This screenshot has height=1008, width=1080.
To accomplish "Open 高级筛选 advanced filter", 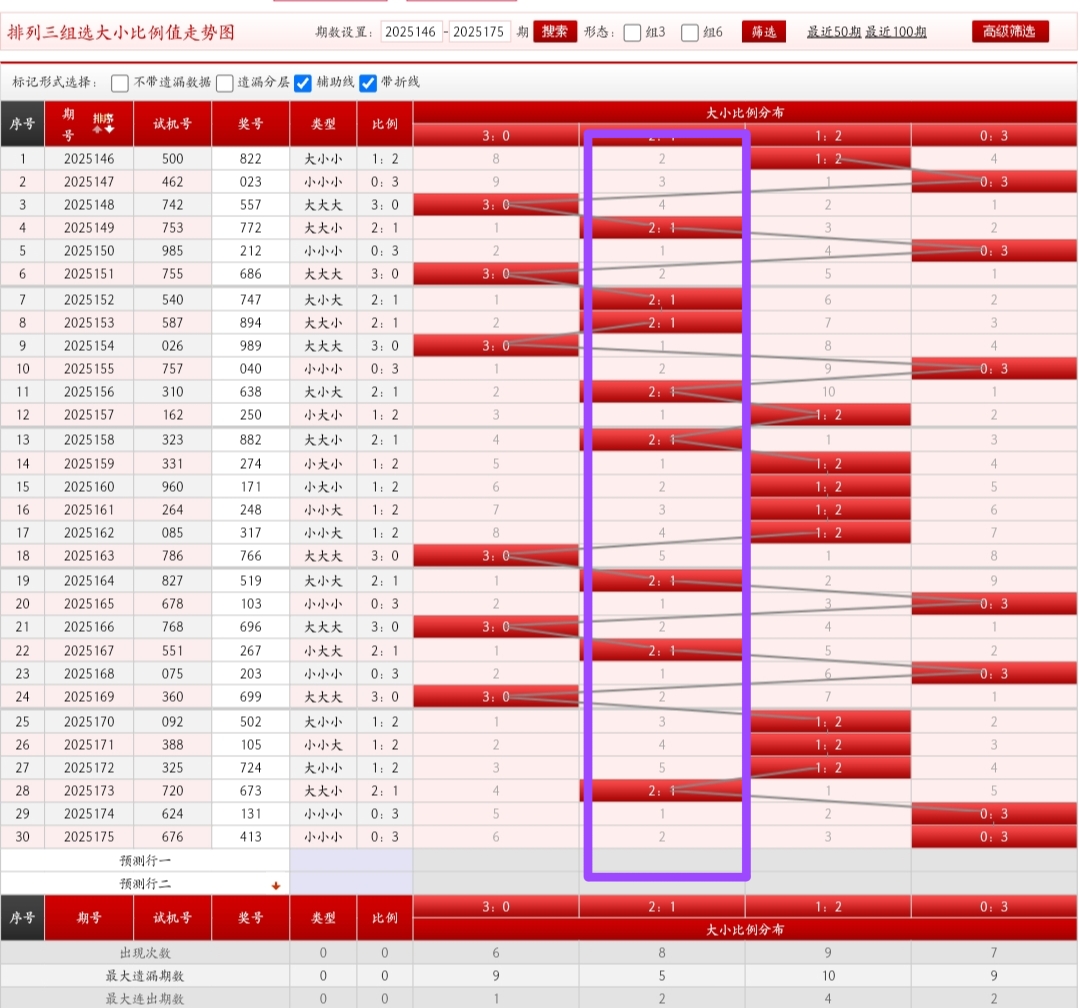I will [x=1010, y=32].
